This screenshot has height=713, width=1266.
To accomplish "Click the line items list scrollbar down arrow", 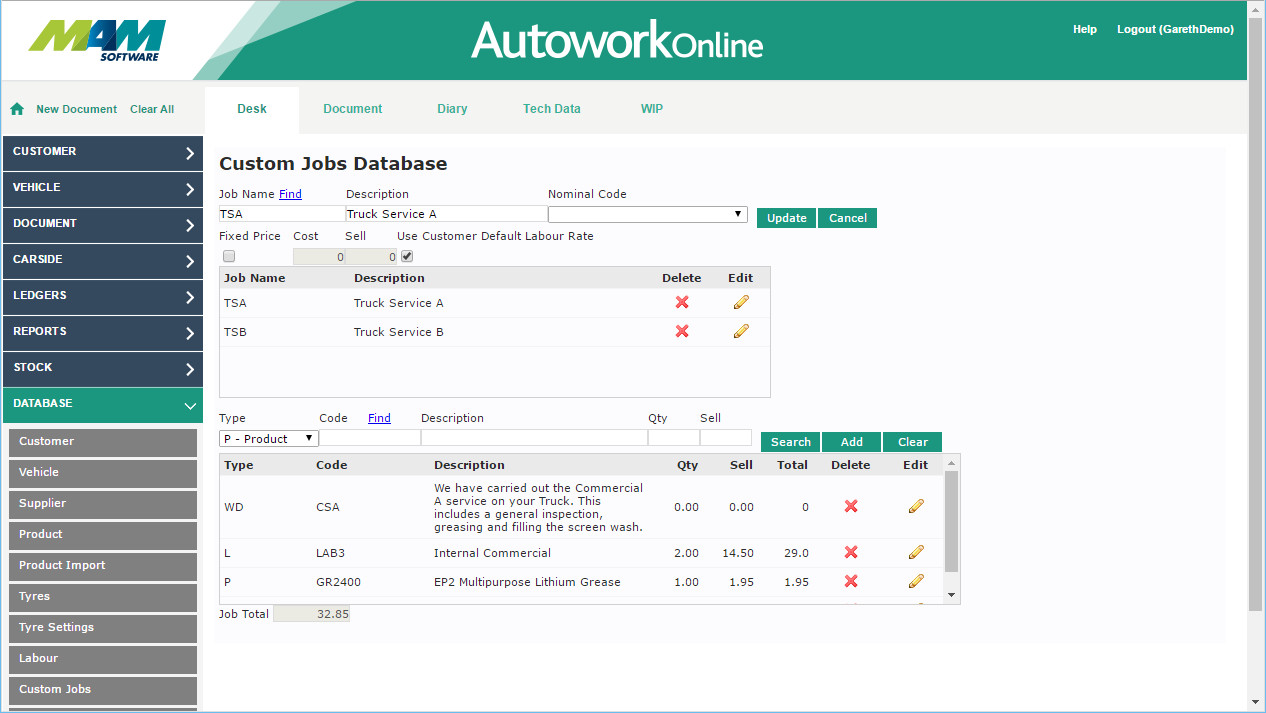I will point(951,595).
